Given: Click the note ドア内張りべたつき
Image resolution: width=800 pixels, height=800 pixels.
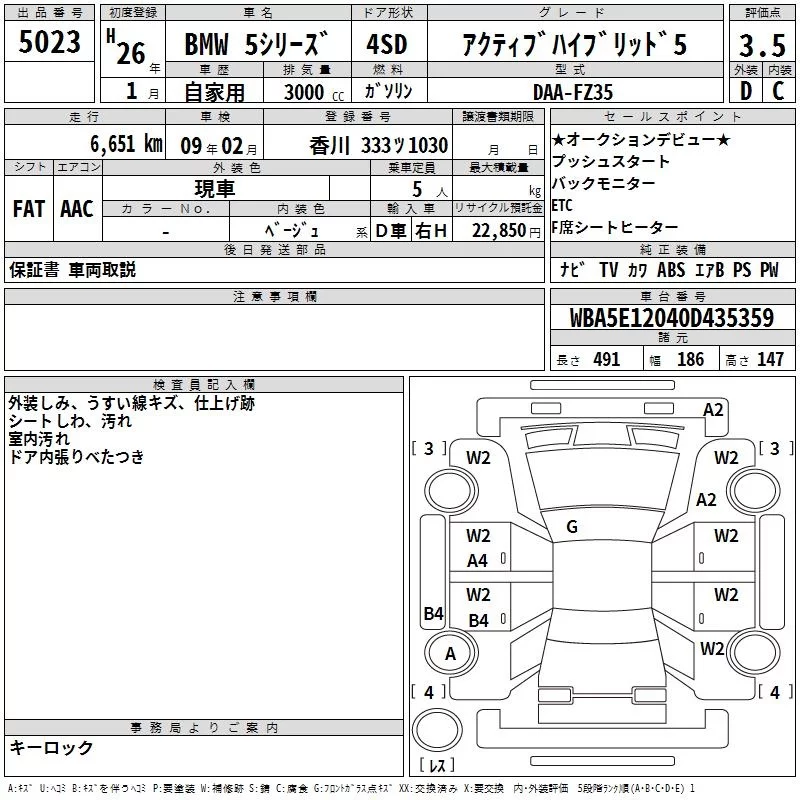Looking at the screenshot, I should tap(77, 457).
